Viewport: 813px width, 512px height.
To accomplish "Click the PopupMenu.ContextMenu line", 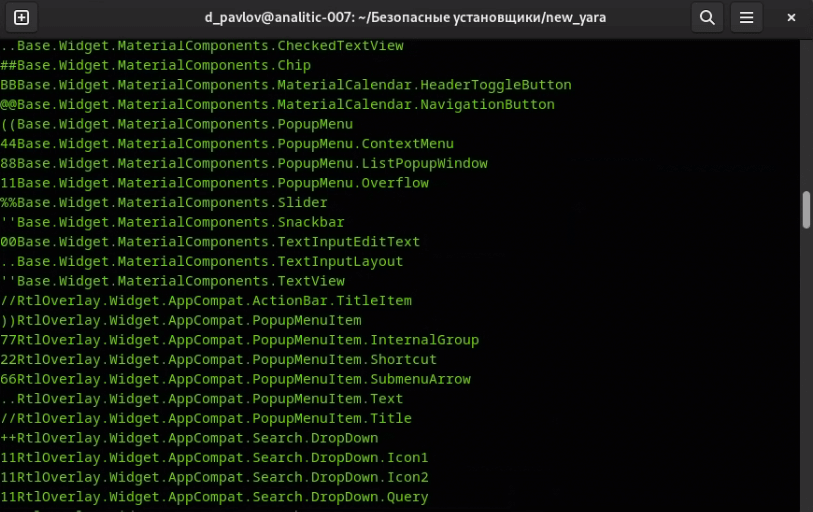I will click(x=227, y=144).
